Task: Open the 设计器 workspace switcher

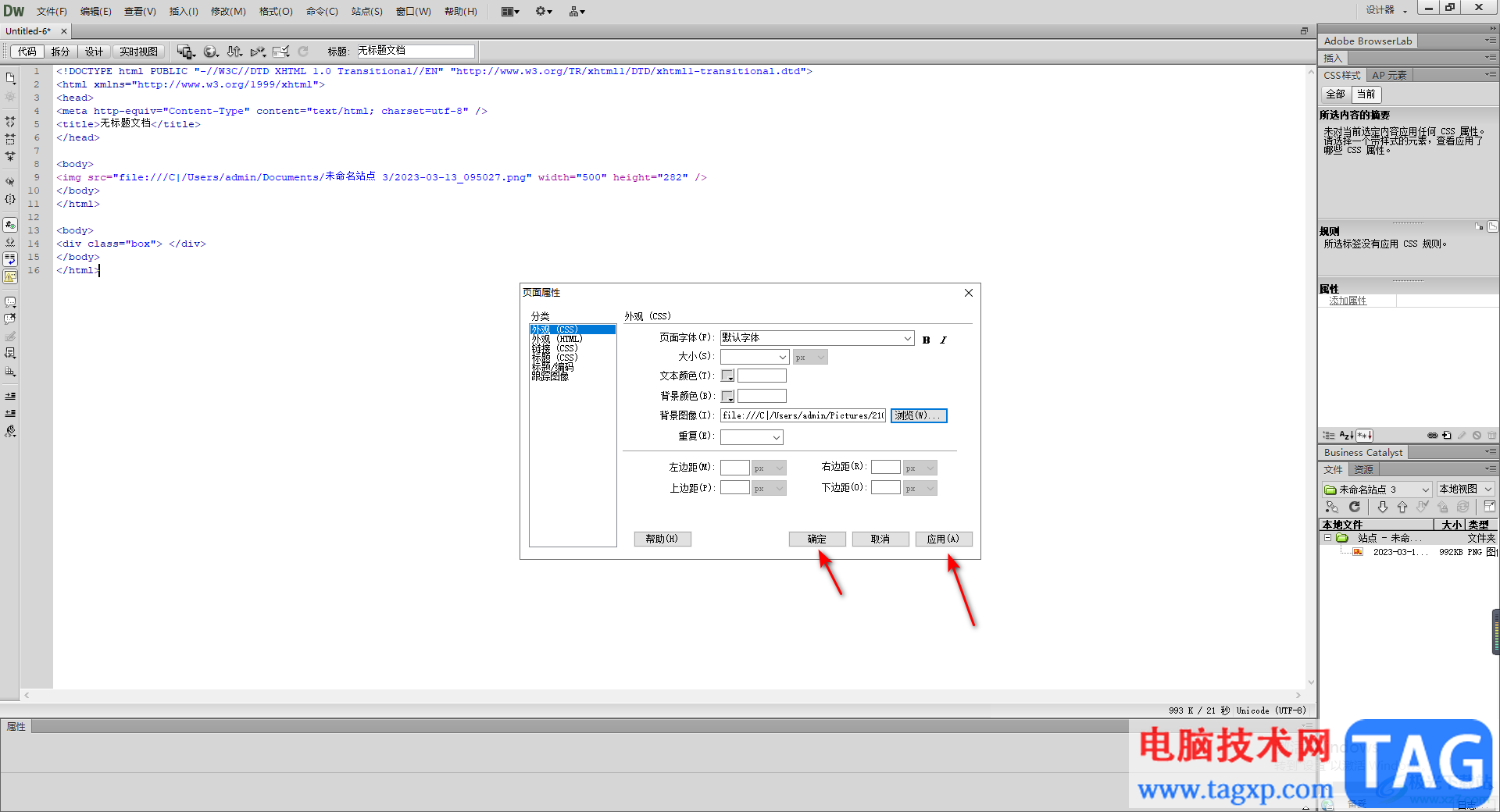Action: (1386, 10)
